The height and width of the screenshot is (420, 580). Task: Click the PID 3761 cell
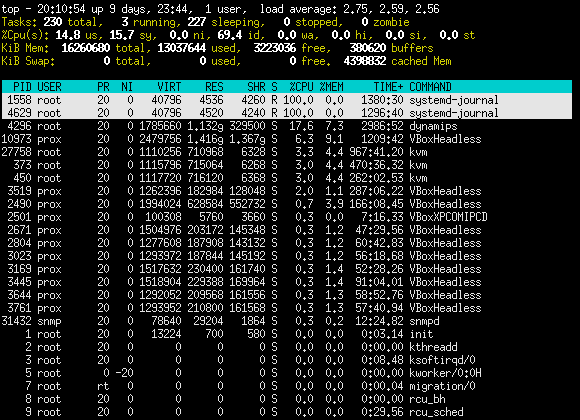click(x=19, y=308)
